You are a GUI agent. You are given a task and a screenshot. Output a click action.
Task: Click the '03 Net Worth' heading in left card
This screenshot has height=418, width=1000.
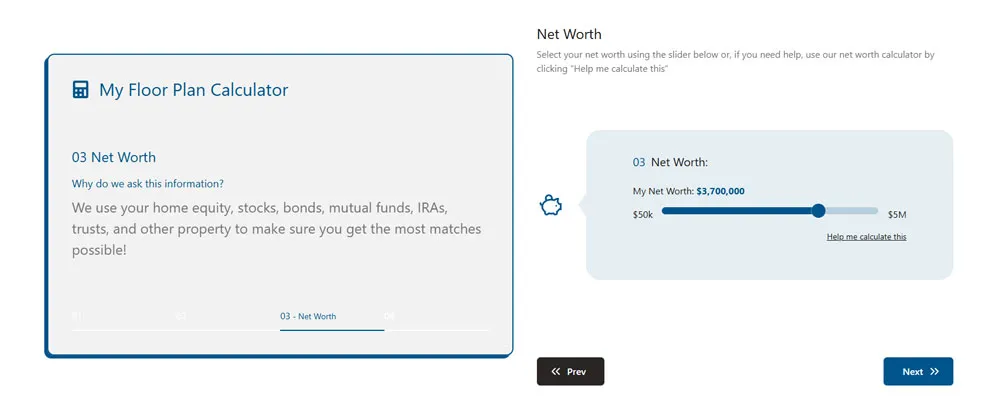point(114,158)
